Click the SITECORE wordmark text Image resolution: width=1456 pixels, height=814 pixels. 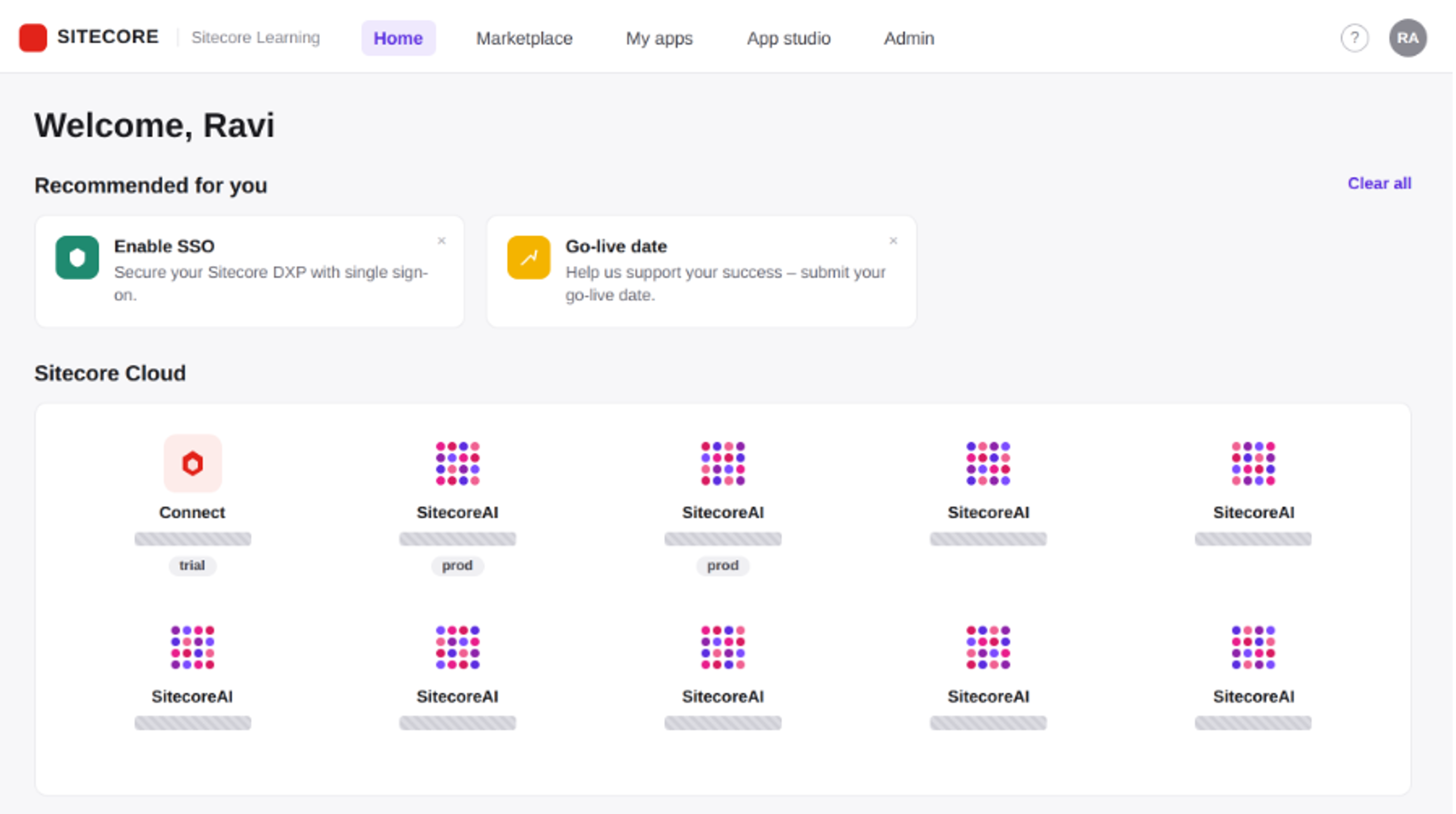pyautogui.click(x=108, y=37)
